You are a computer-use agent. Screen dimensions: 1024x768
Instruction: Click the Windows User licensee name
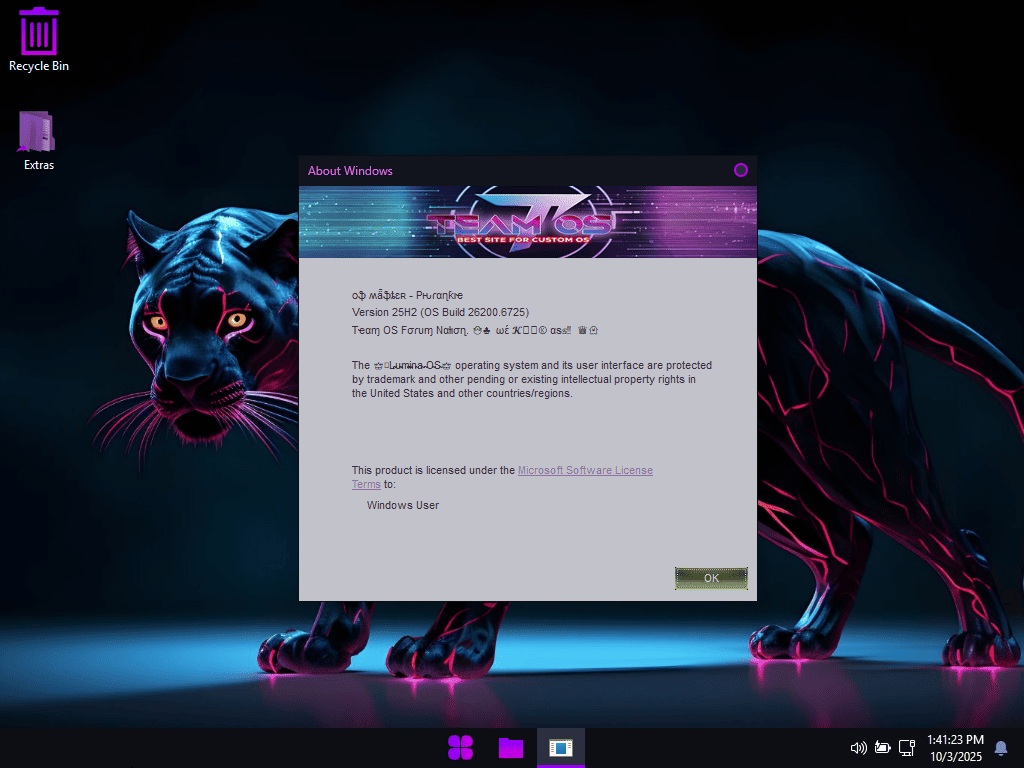tap(403, 505)
